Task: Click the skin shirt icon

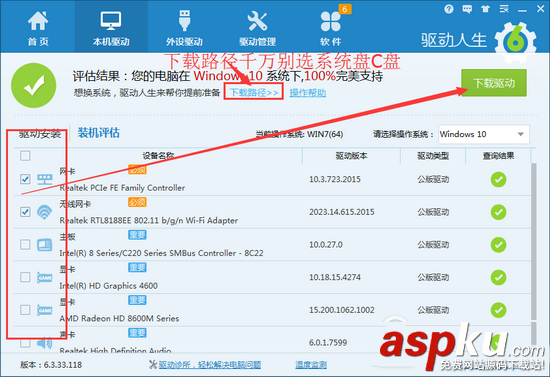Action: pyautogui.click(x=485, y=9)
